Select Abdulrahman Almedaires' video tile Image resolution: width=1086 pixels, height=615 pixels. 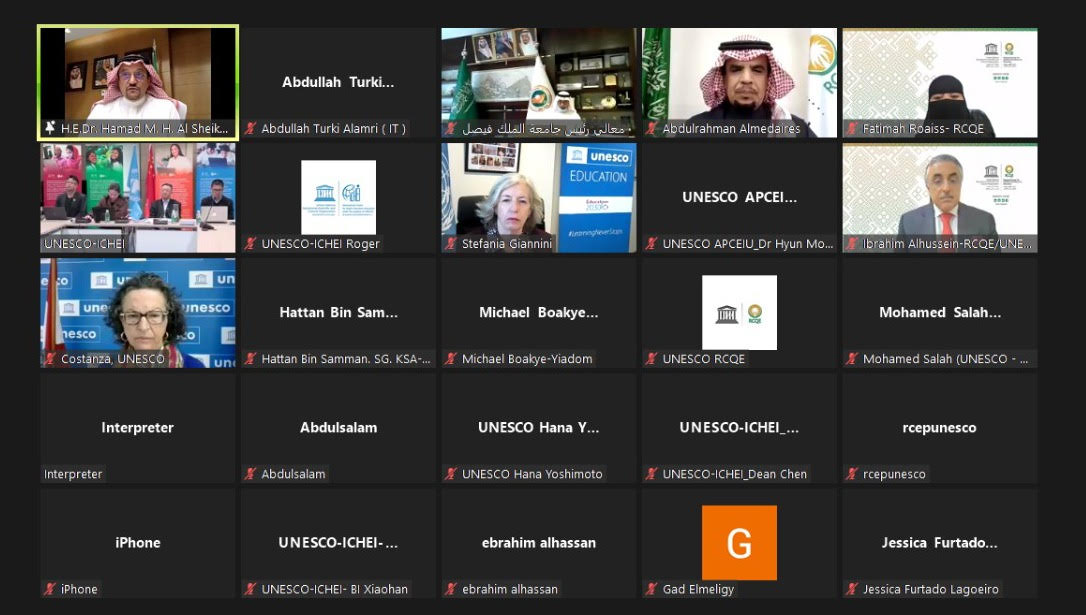(738, 80)
